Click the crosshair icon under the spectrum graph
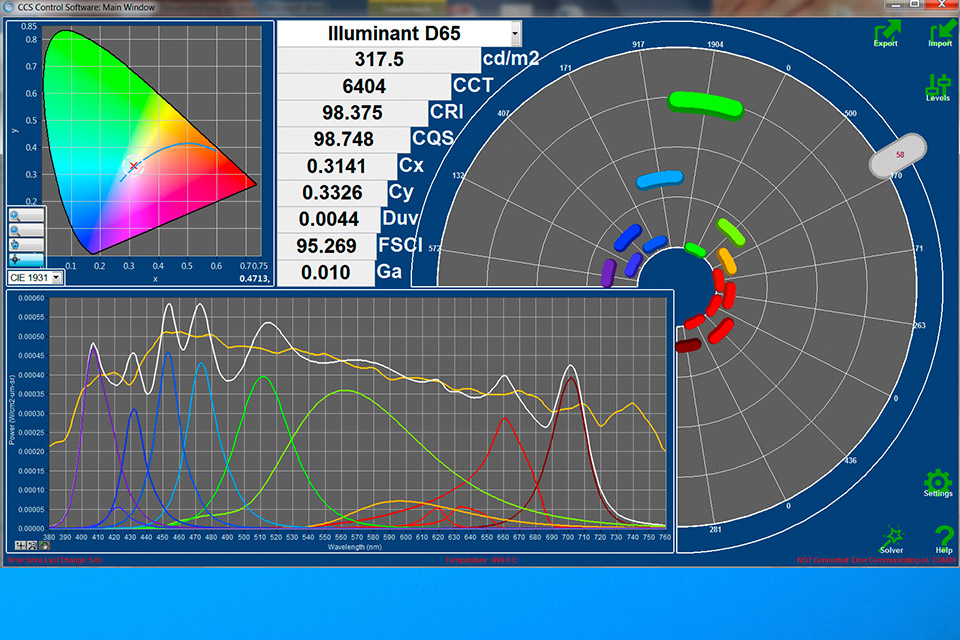960x640 pixels. coord(20,545)
